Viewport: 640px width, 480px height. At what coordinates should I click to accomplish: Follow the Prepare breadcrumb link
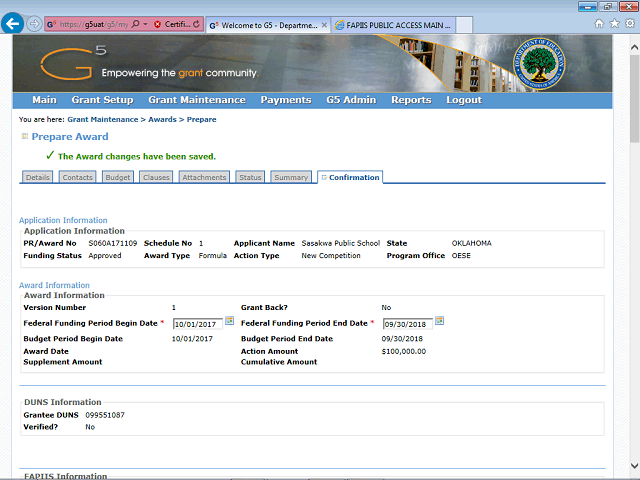click(x=202, y=120)
